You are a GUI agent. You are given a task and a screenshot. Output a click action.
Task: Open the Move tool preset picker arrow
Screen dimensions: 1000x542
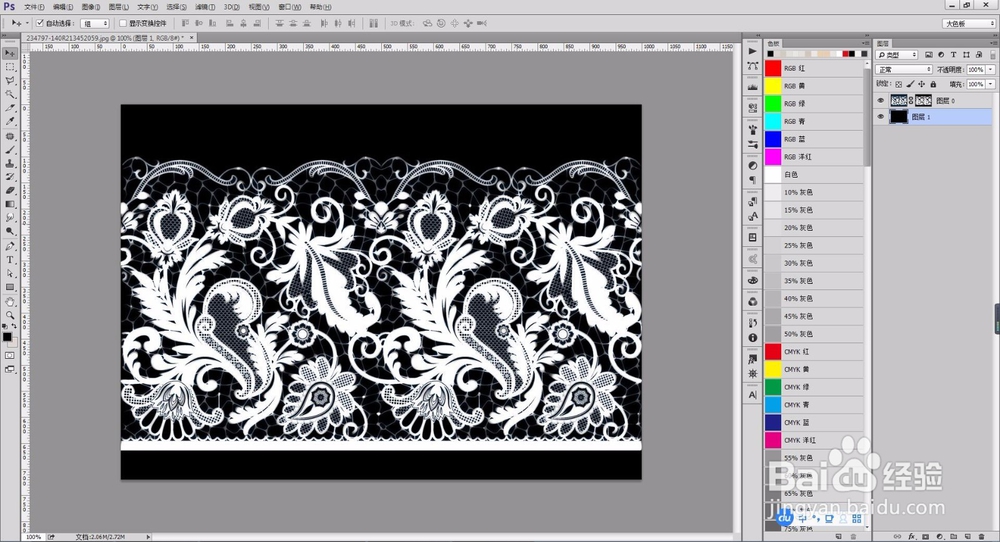click(27, 23)
